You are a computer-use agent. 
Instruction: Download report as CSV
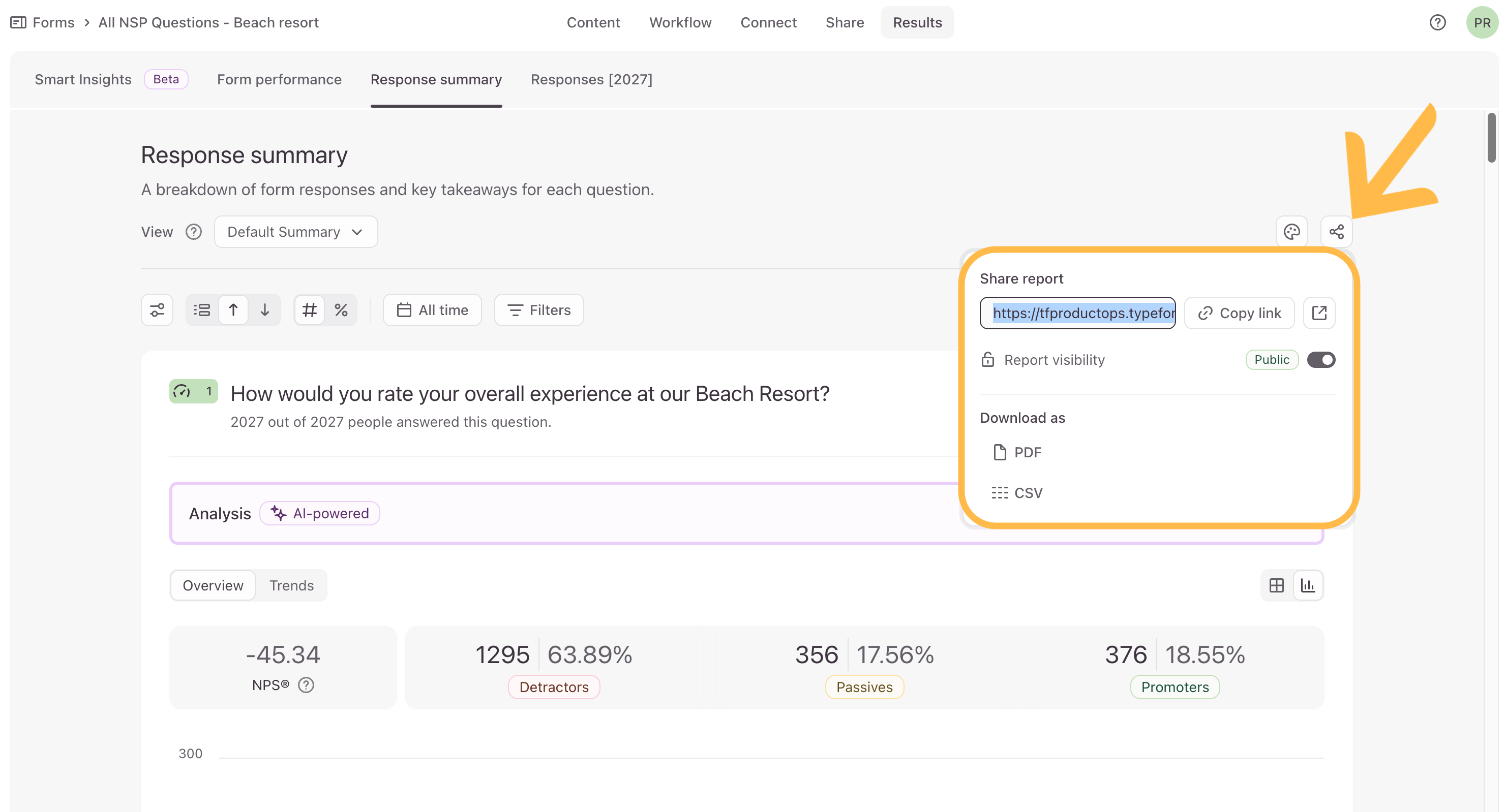pos(1017,493)
